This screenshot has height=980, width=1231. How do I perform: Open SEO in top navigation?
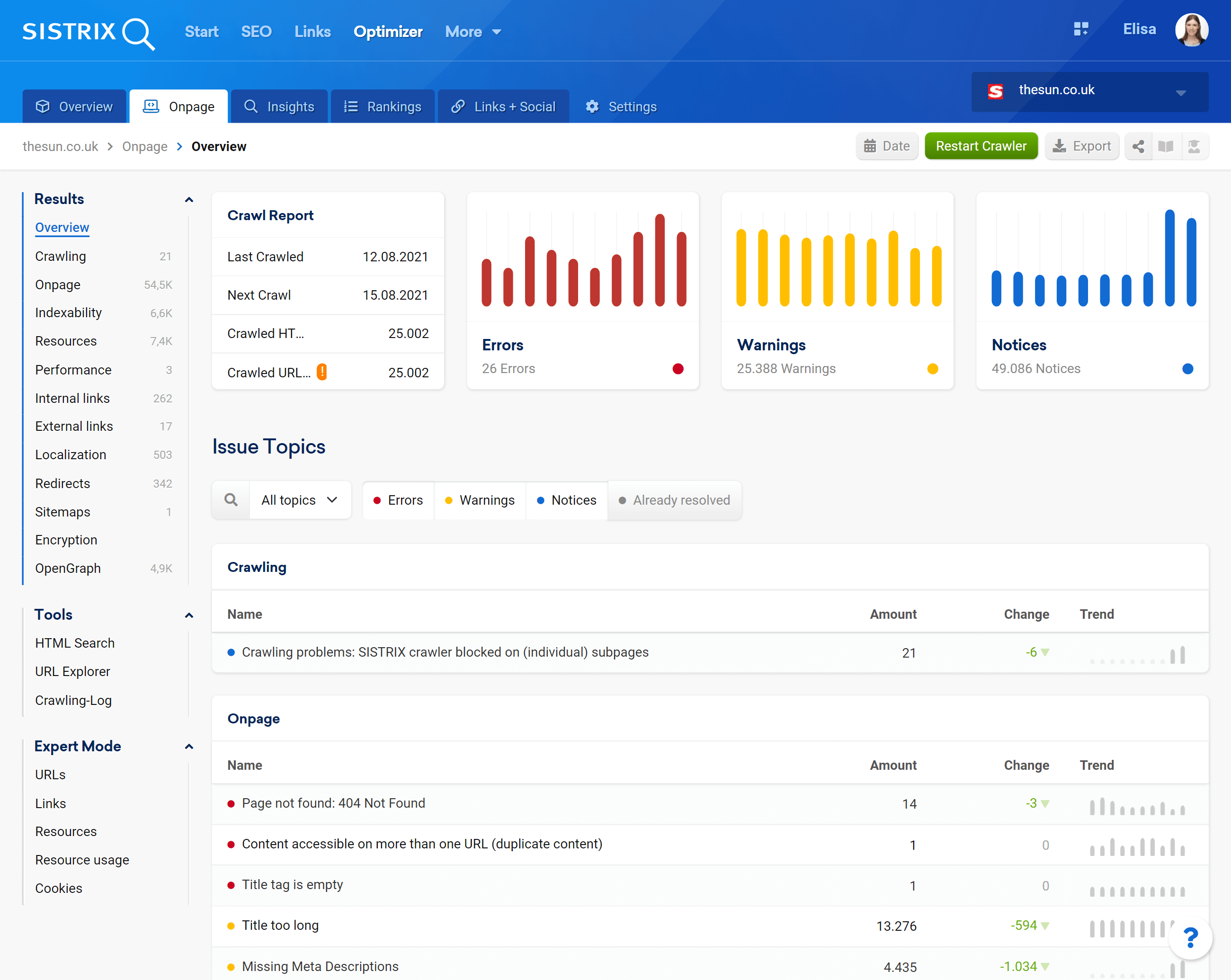point(256,32)
